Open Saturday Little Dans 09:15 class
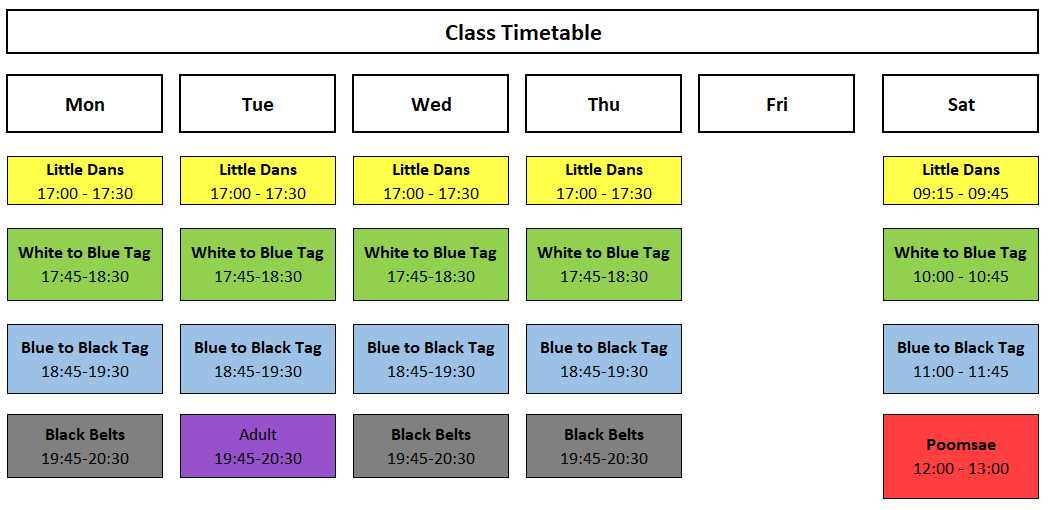This screenshot has width=1048, height=510. tap(960, 180)
